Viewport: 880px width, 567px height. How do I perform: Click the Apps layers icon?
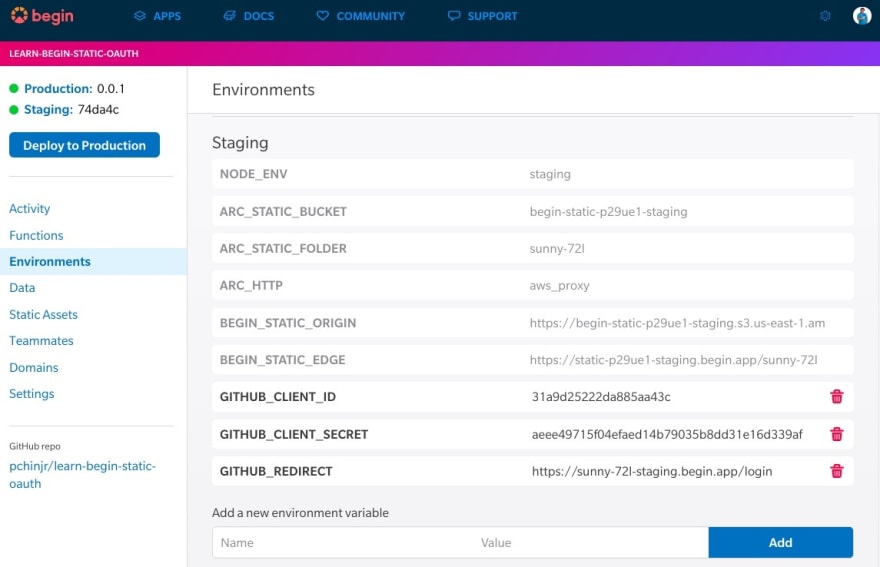click(140, 16)
